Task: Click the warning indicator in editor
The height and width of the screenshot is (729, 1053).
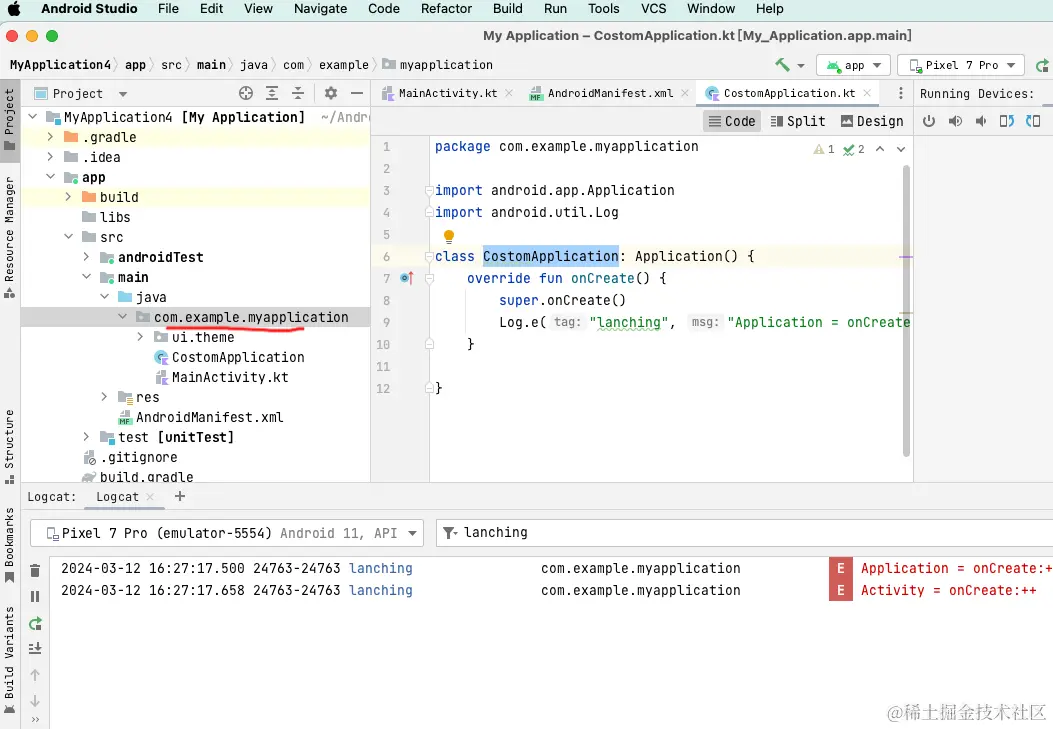Action: tap(824, 149)
